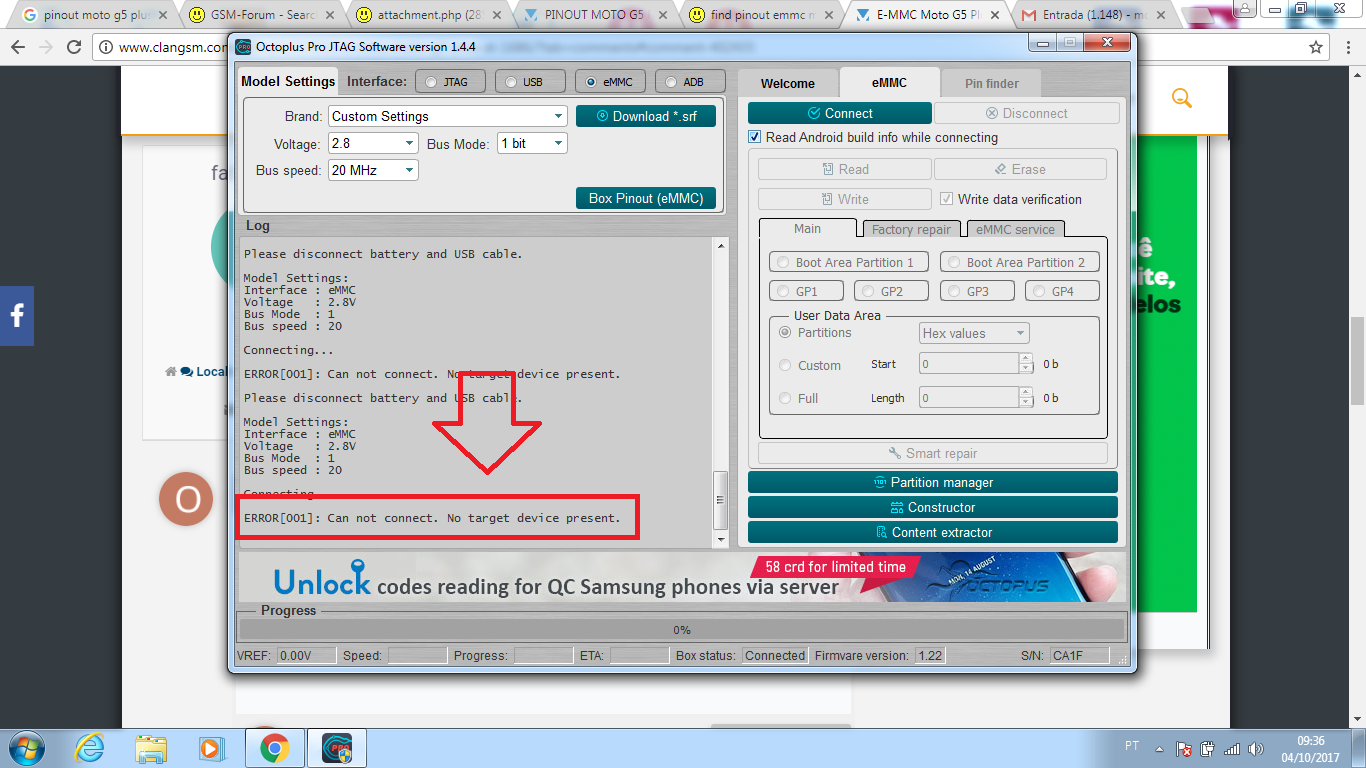Open the media player taskbar icon
Viewport: 1366px width, 768px height.
pyautogui.click(x=211, y=748)
